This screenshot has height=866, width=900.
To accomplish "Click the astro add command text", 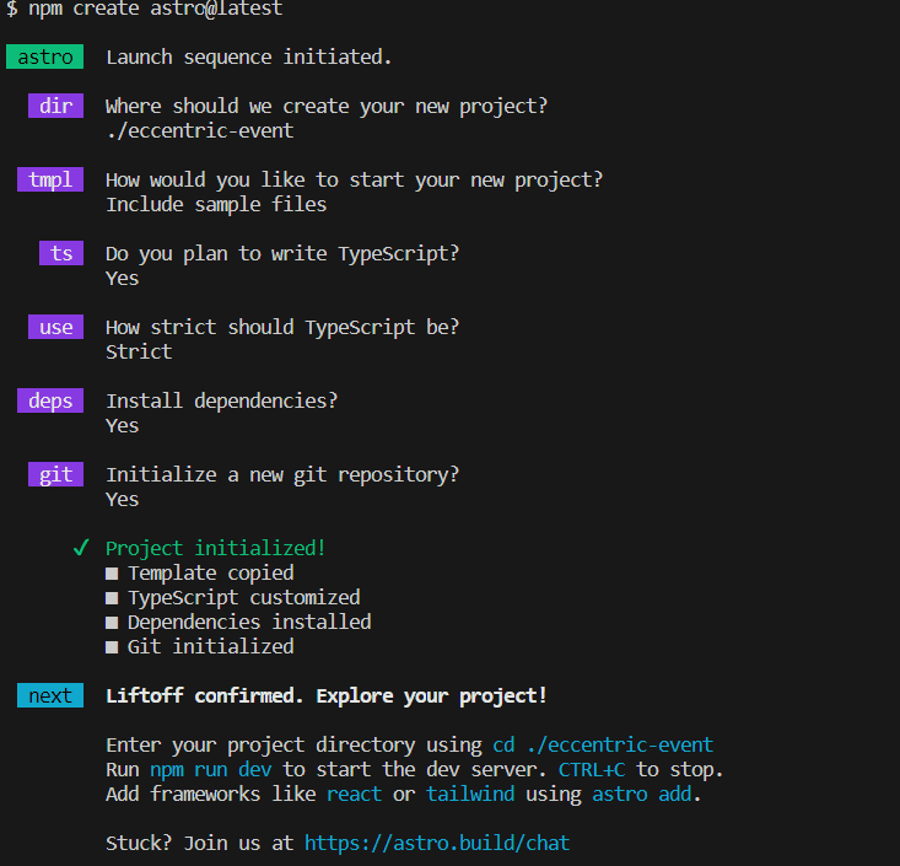I will pyautogui.click(x=642, y=794).
